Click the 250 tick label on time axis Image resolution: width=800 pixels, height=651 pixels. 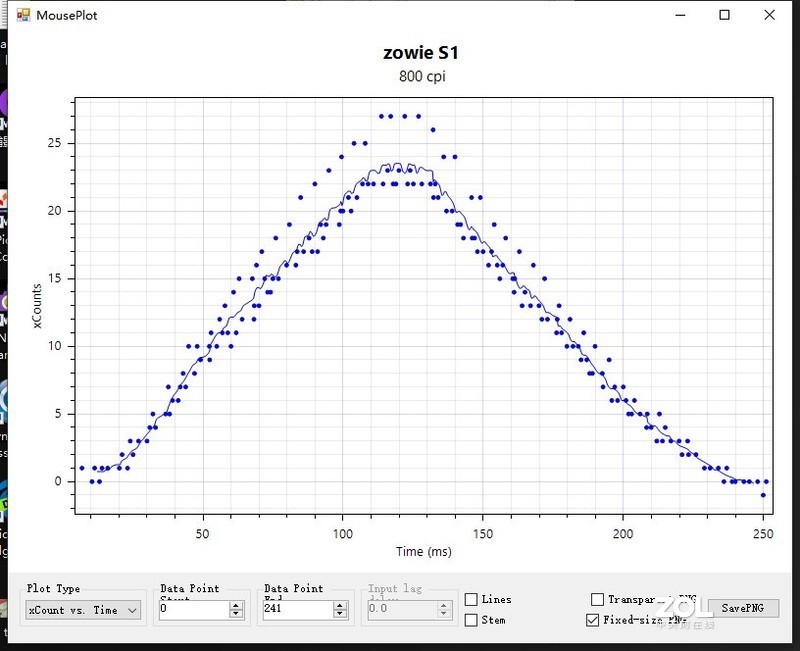point(763,534)
